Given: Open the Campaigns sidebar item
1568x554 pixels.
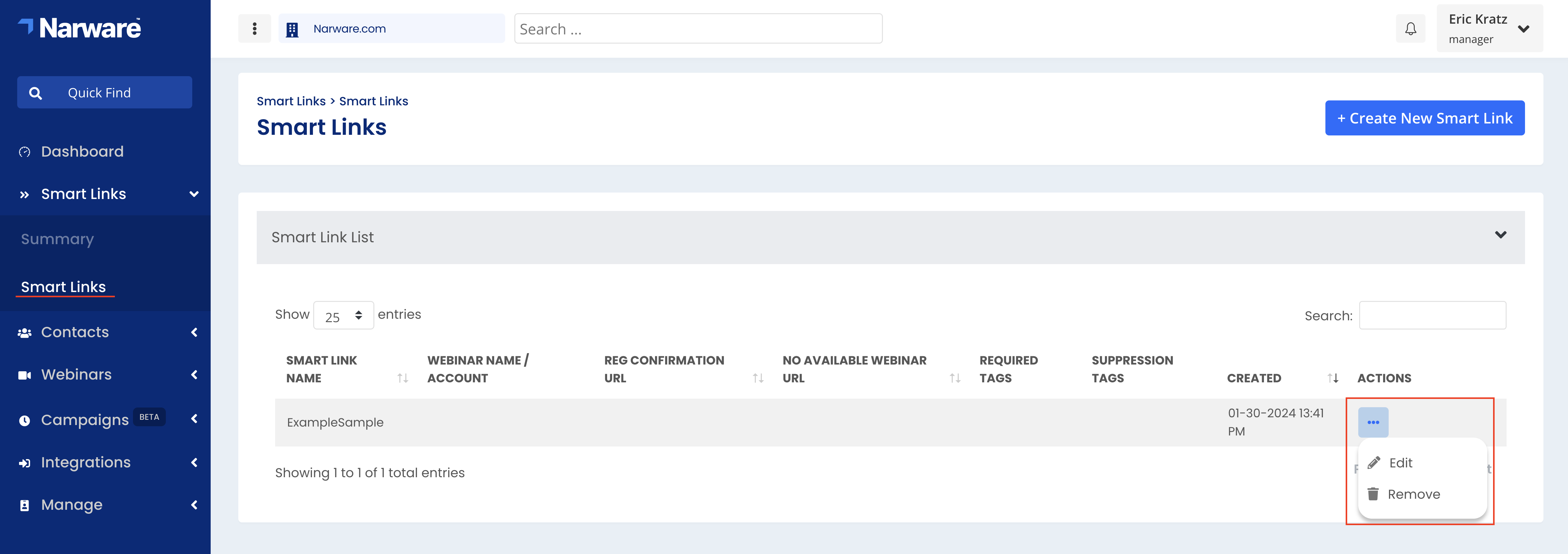Looking at the screenshot, I should pos(85,420).
